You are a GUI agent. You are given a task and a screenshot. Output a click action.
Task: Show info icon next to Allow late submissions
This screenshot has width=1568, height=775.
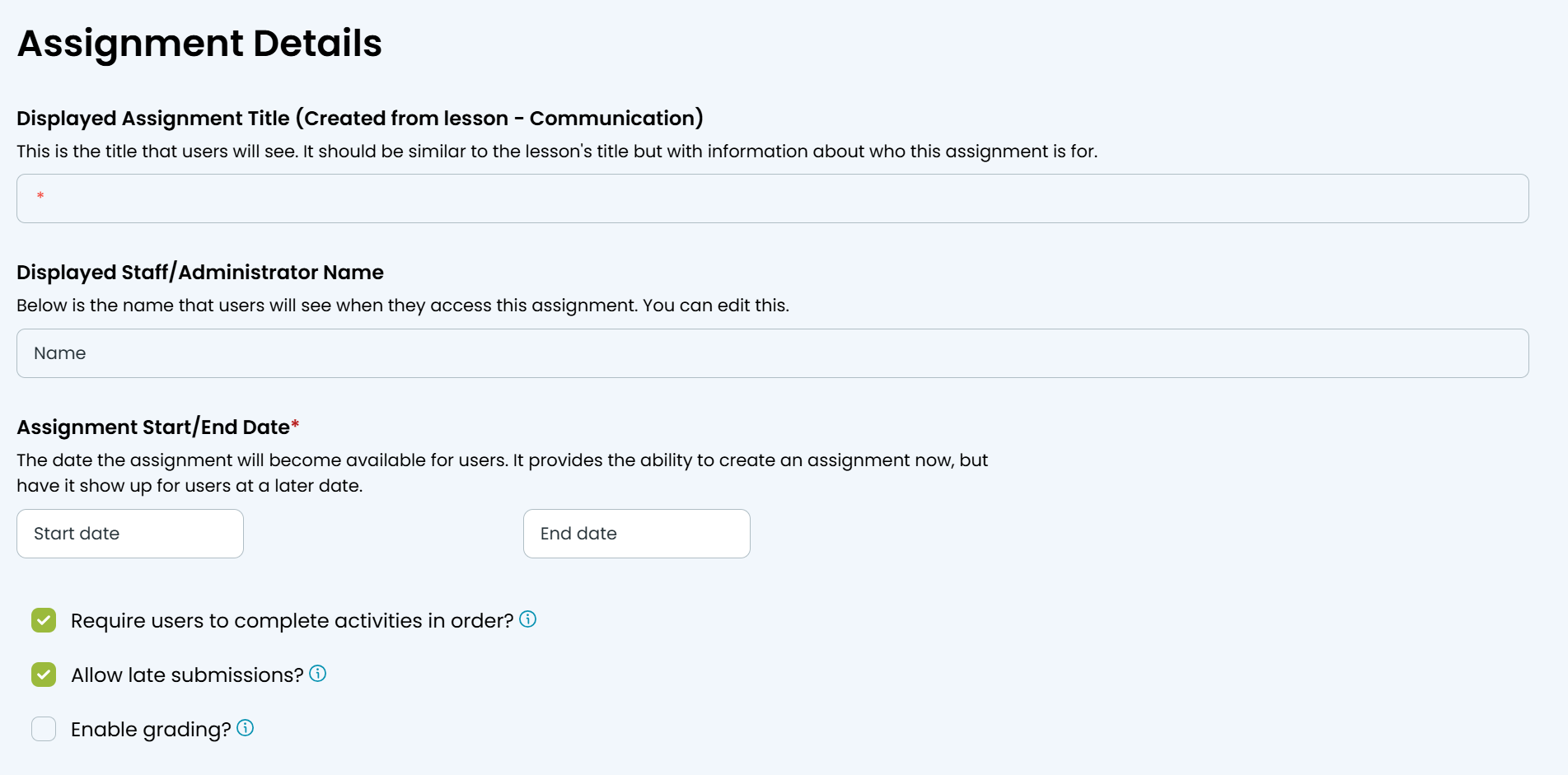pyautogui.click(x=318, y=674)
